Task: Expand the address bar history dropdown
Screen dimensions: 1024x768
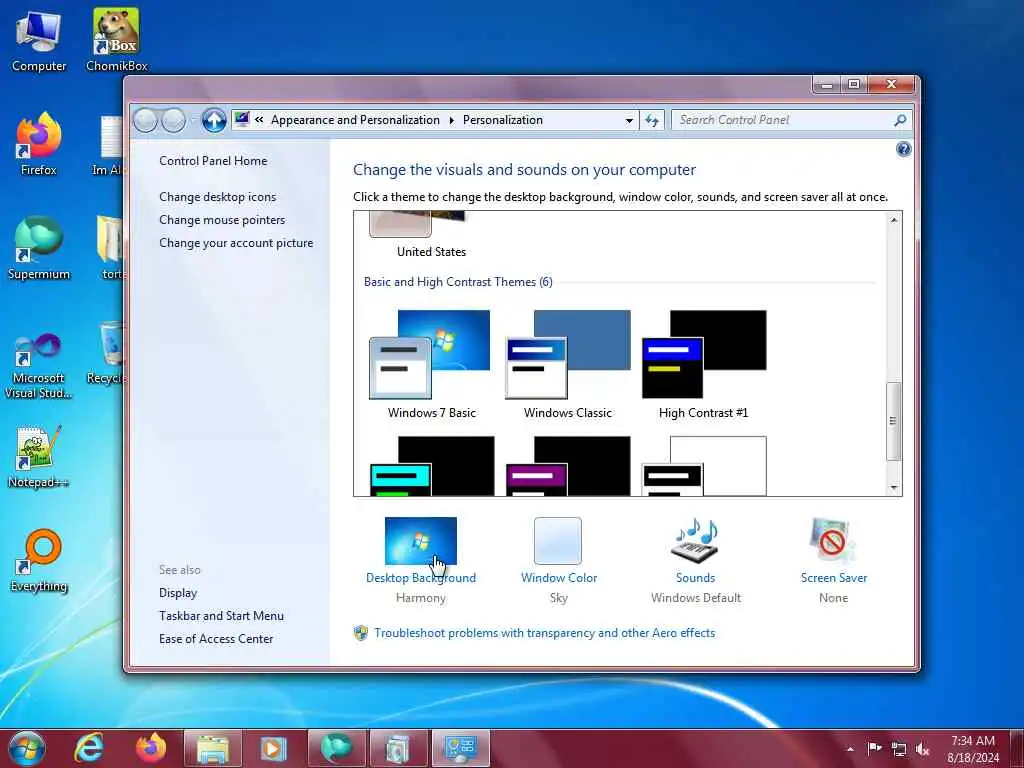Action: coord(629,120)
